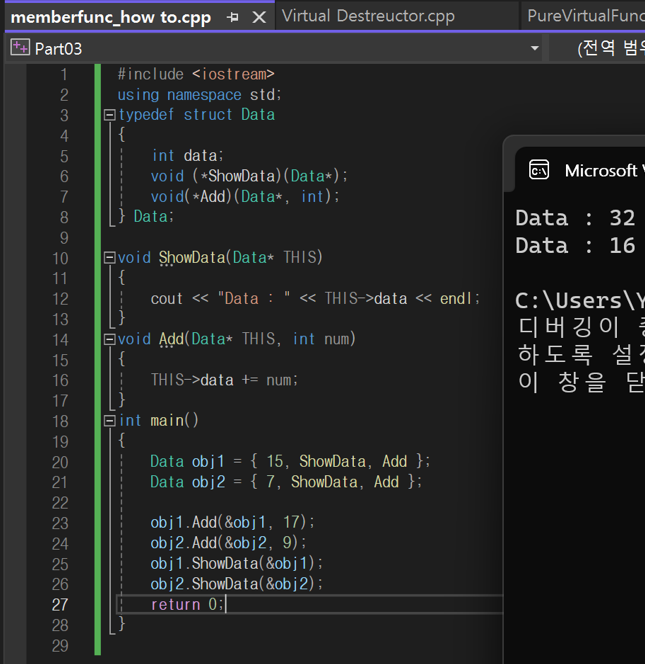Open the Part03 project dropdown
The width and height of the screenshot is (645, 664).
click(534, 48)
